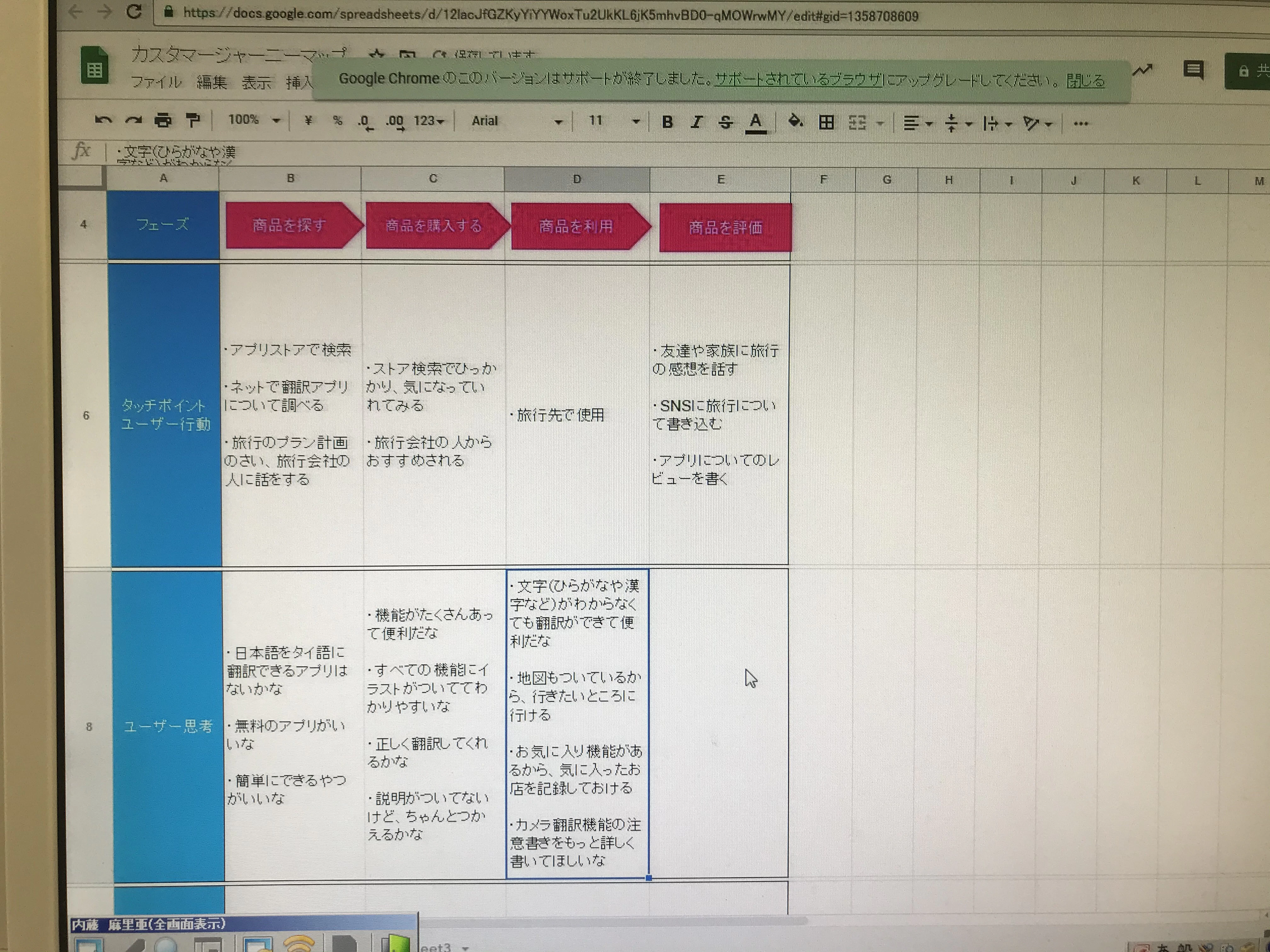
Task: Select the Paint format roller icon
Action: [193, 120]
